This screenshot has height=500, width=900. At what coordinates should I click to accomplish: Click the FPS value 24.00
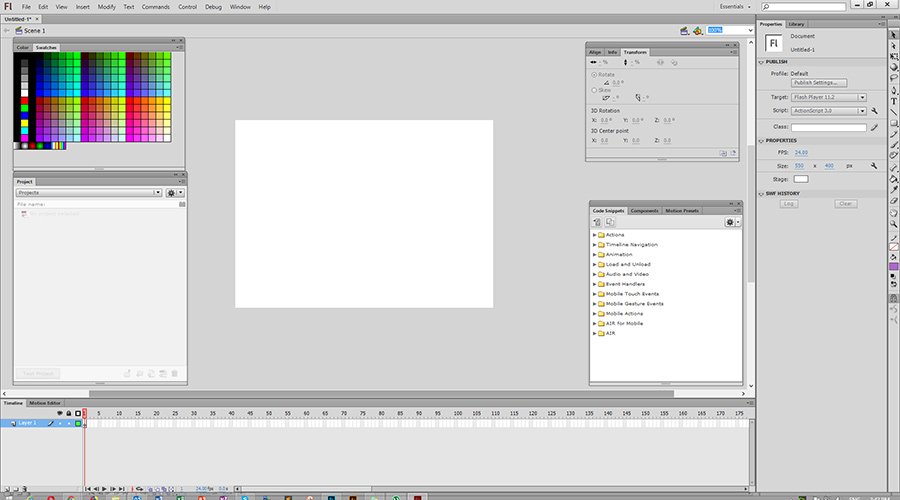[x=801, y=153]
